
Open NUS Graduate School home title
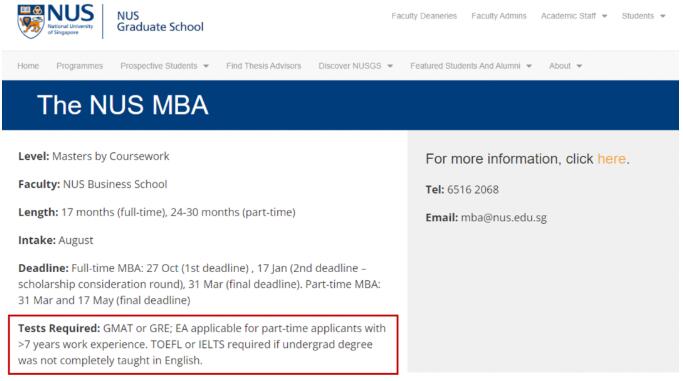click(160, 21)
